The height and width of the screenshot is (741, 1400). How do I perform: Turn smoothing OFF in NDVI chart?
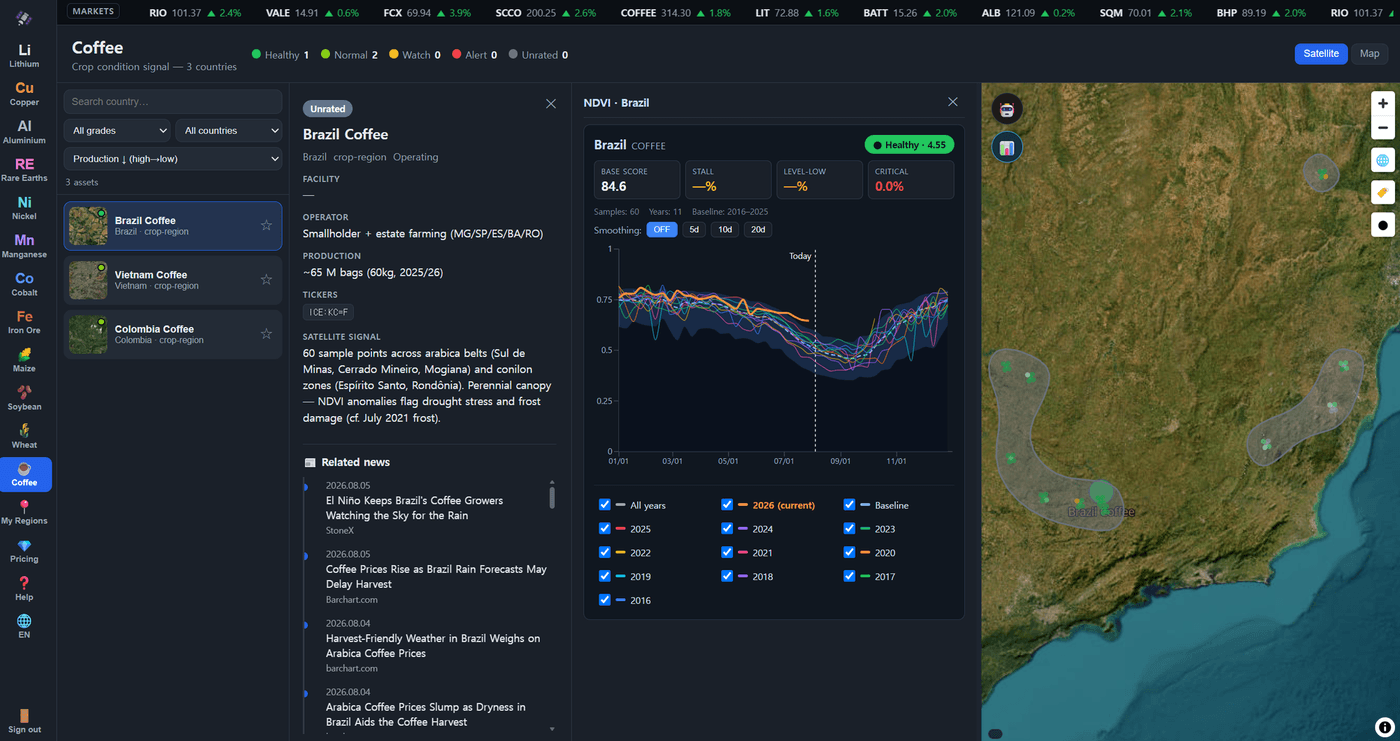(662, 230)
